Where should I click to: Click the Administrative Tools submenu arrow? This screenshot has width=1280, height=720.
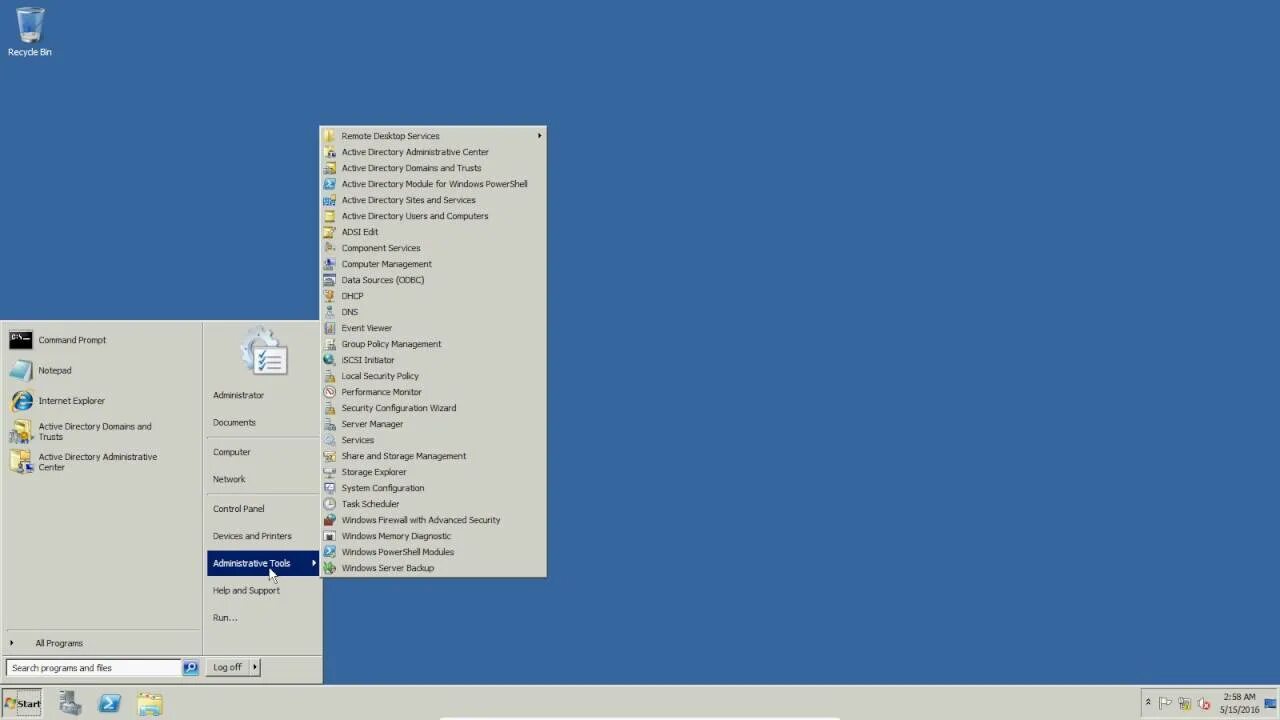313,563
